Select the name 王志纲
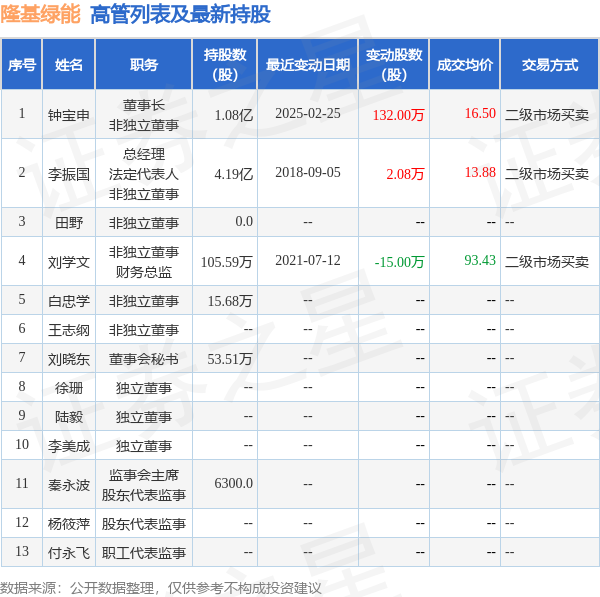 point(69,330)
